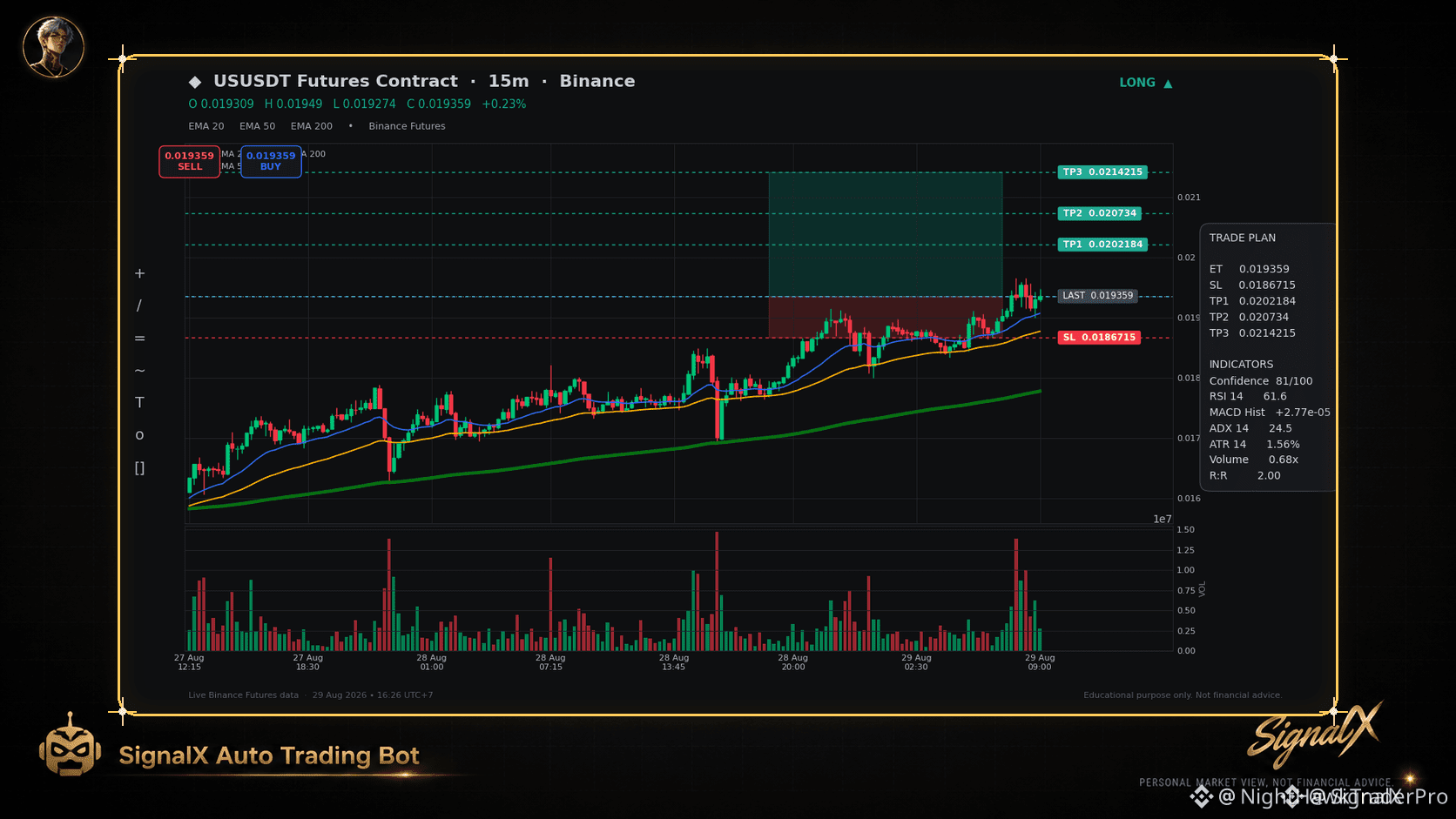Click the 27 Aug 18:30 time label

307,662
